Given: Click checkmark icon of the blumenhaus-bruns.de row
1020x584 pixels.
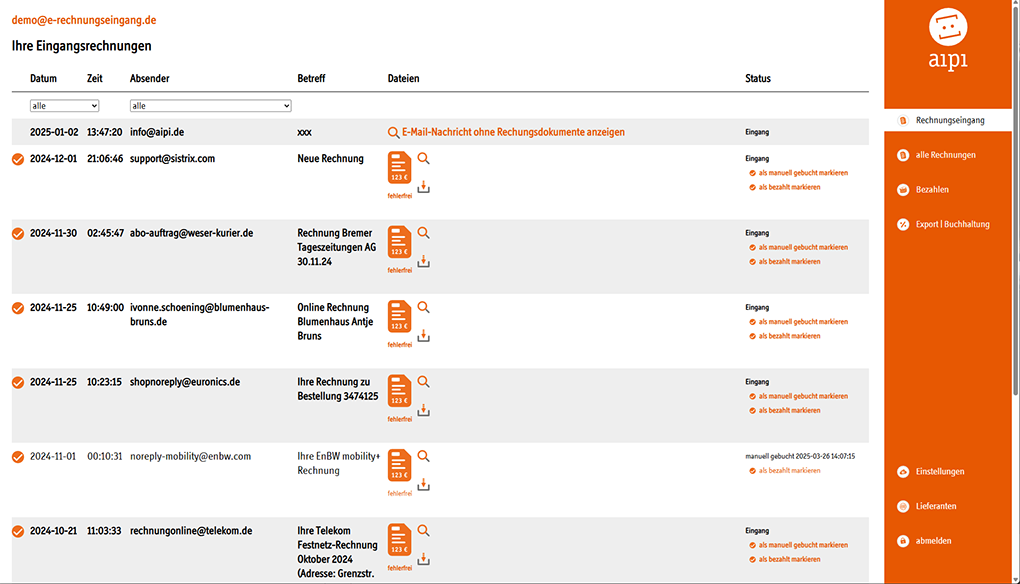Looking at the screenshot, I should (18, 308).
